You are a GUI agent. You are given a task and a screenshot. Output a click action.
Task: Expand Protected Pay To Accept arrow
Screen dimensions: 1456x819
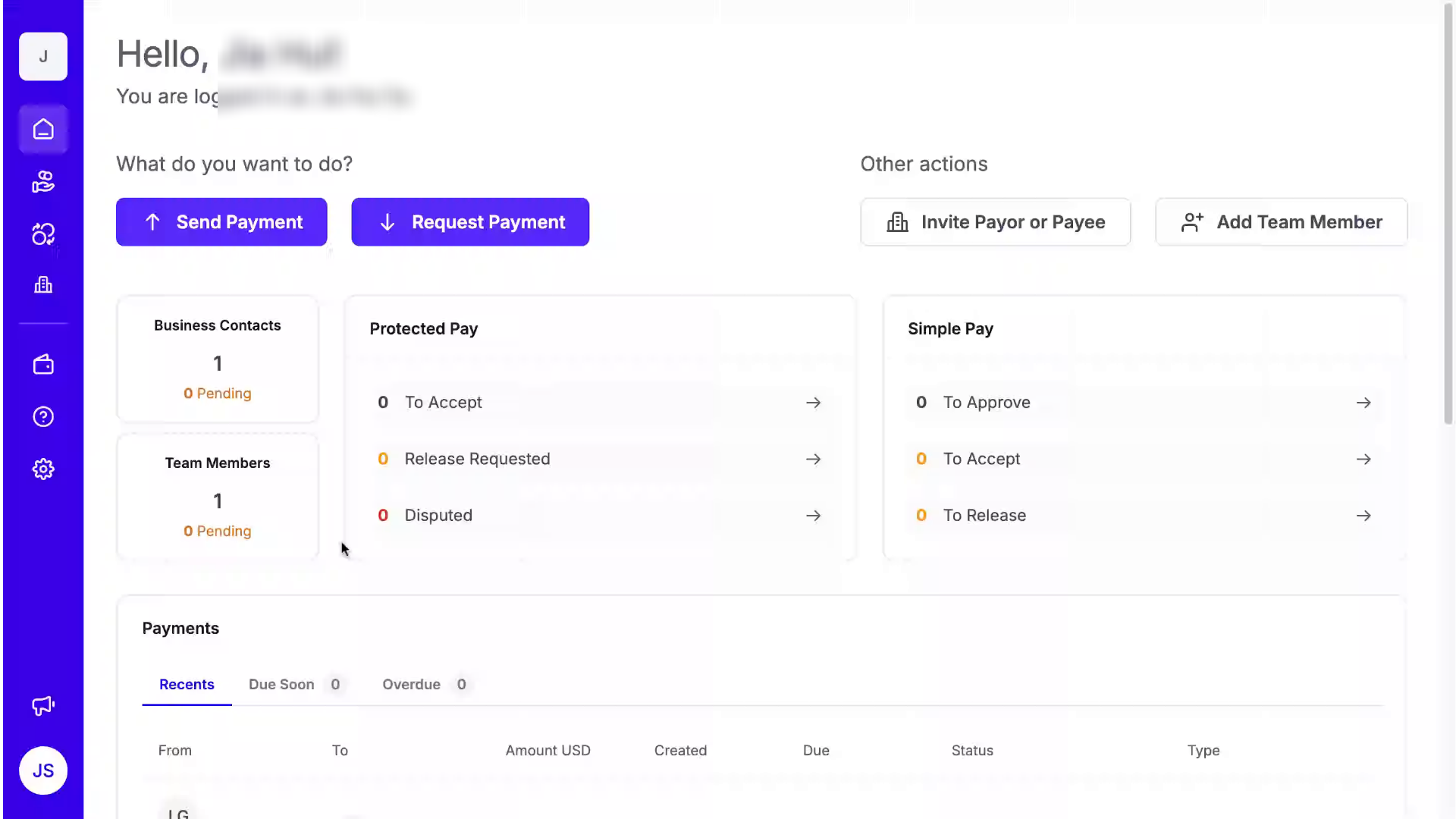[x=813, y=403]
